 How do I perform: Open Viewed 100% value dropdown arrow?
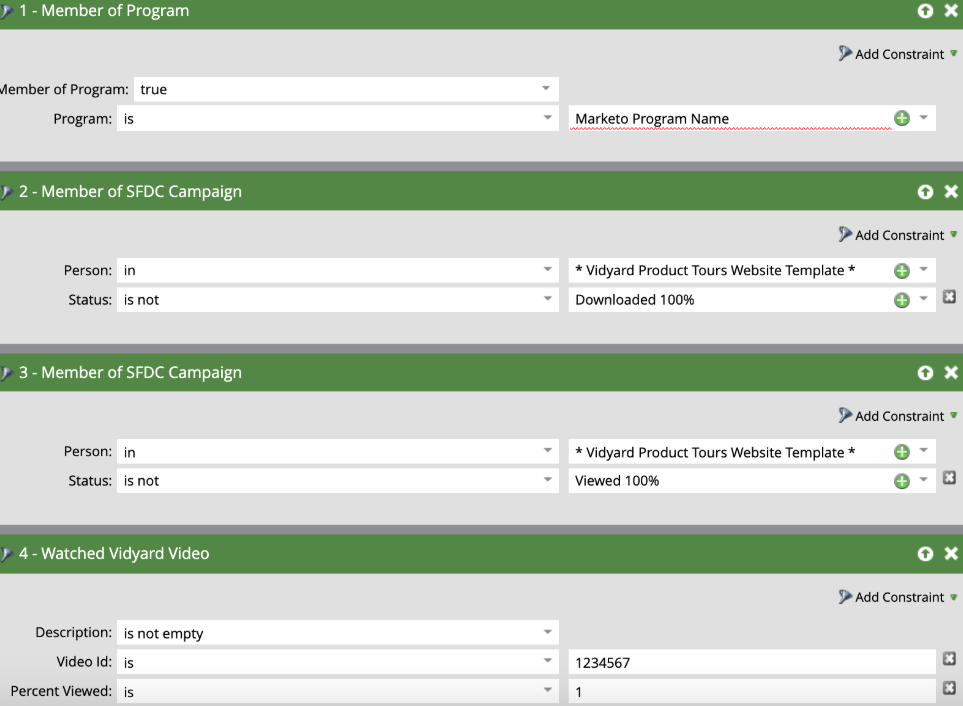tap(923, 479)
